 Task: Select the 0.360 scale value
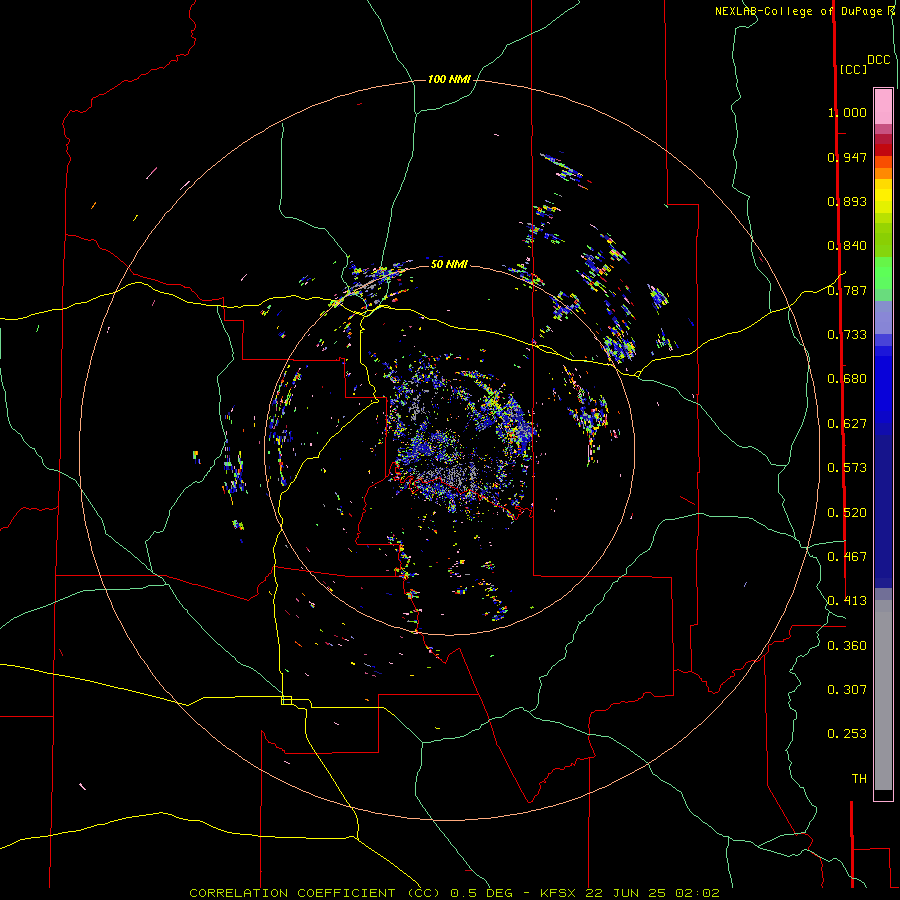[x=847, y=646]
